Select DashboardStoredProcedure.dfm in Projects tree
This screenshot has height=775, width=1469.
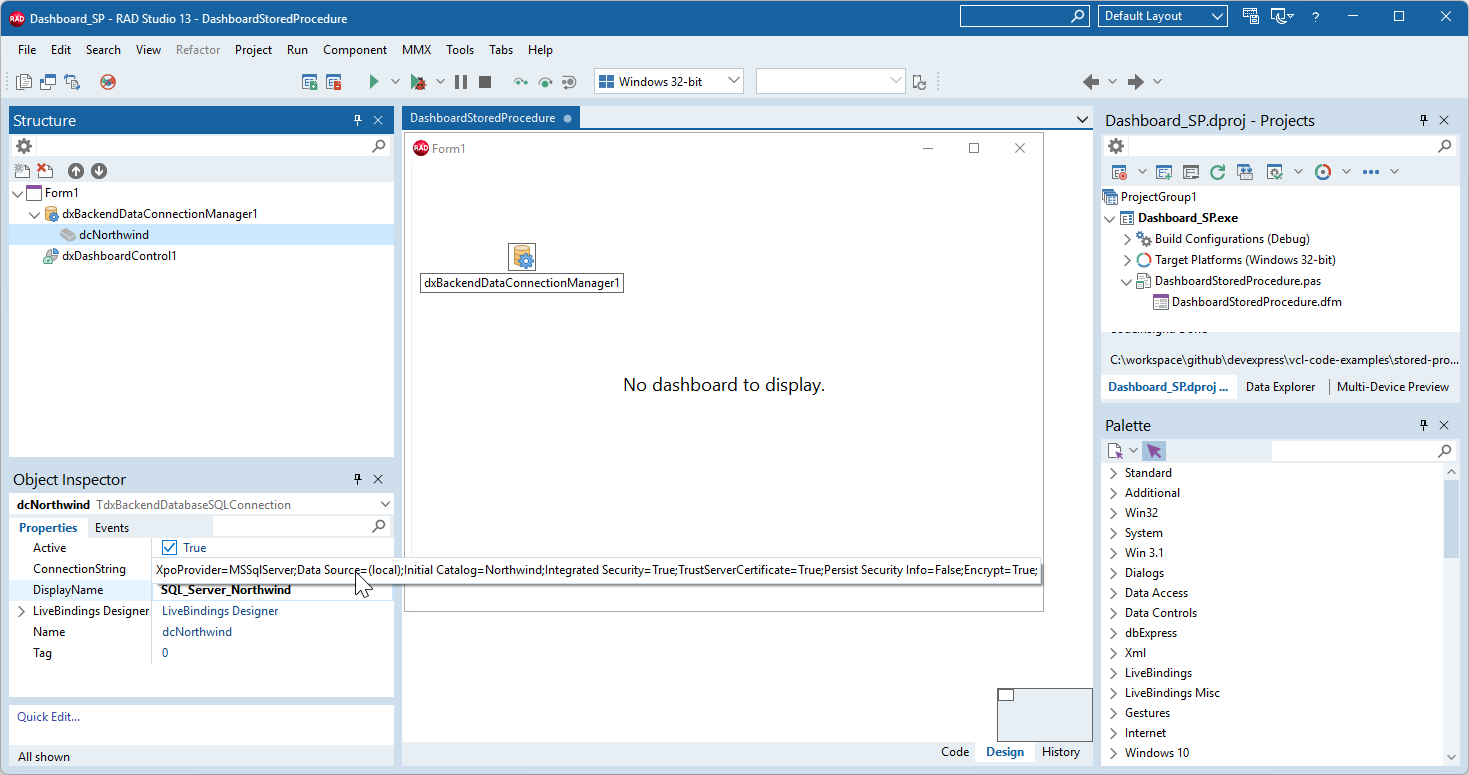click(x=1256, y=302)
